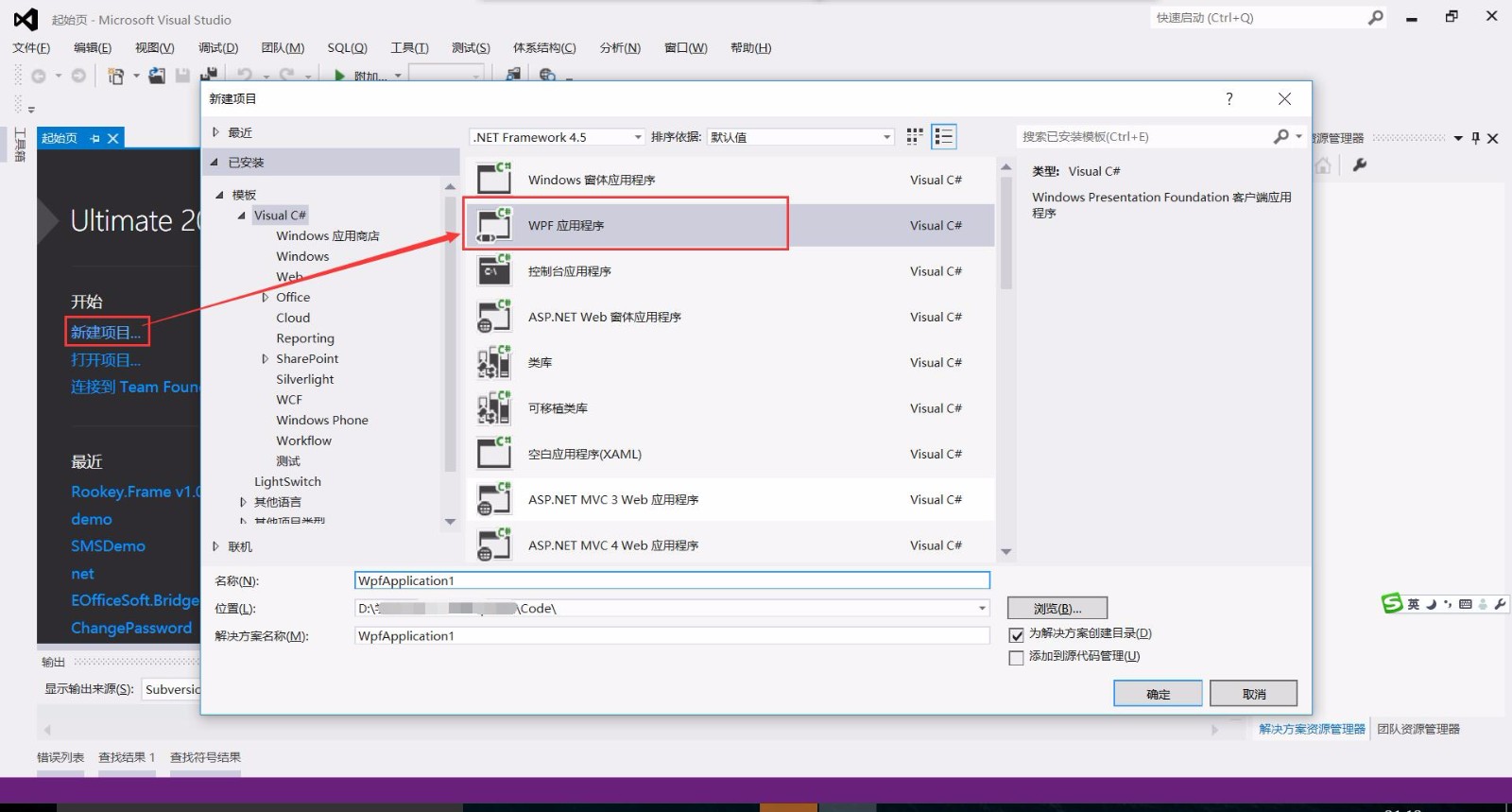Switch to Team Explorer tab at bottom

[1418, 729]
